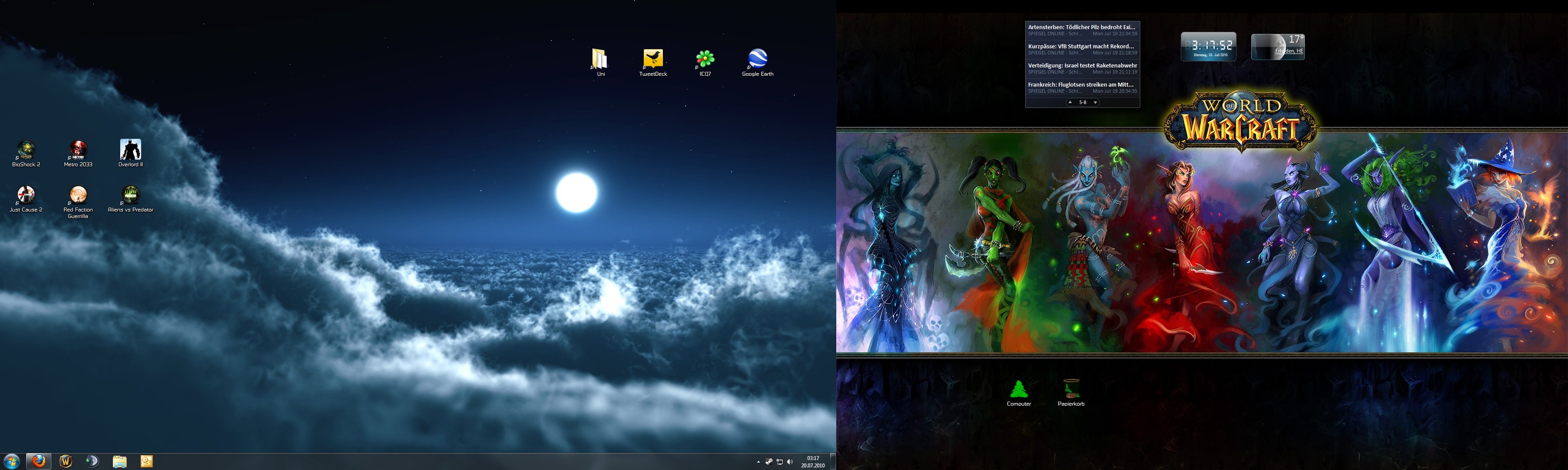The height and width of the screenshot is (470, 1568).
Task: Launch the Just Cause 2 shortcut
Action: [x=26, y=195]
